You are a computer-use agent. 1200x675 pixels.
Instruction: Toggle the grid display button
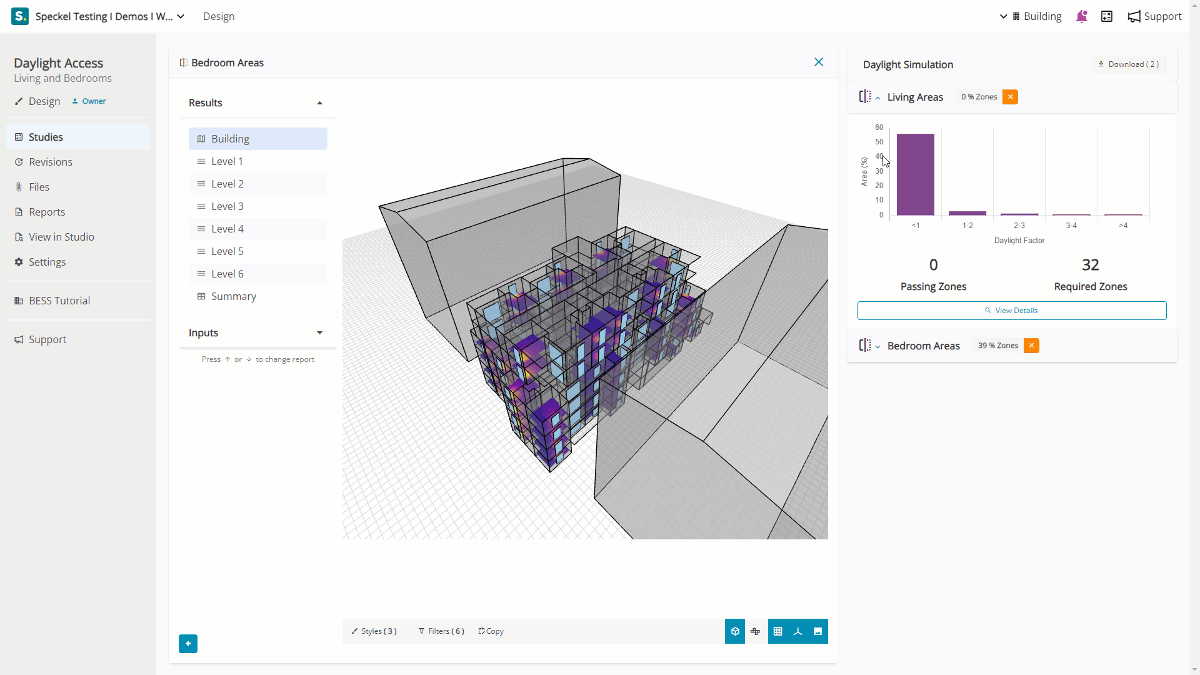coord(778,631)
